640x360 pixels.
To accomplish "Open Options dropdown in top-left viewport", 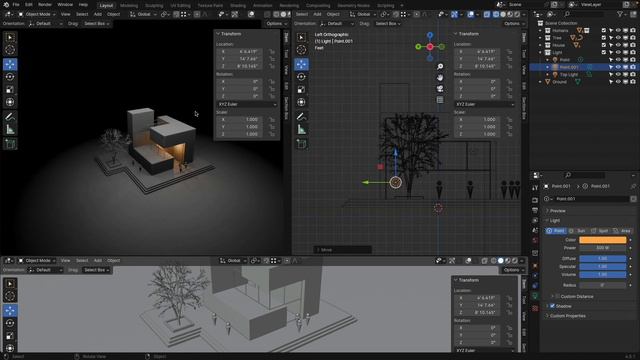I will pos(276,24).
